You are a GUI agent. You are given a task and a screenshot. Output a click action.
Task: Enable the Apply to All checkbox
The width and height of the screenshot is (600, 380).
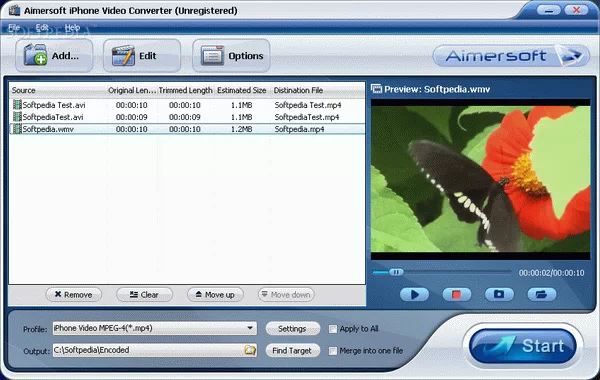coord(333,329)
